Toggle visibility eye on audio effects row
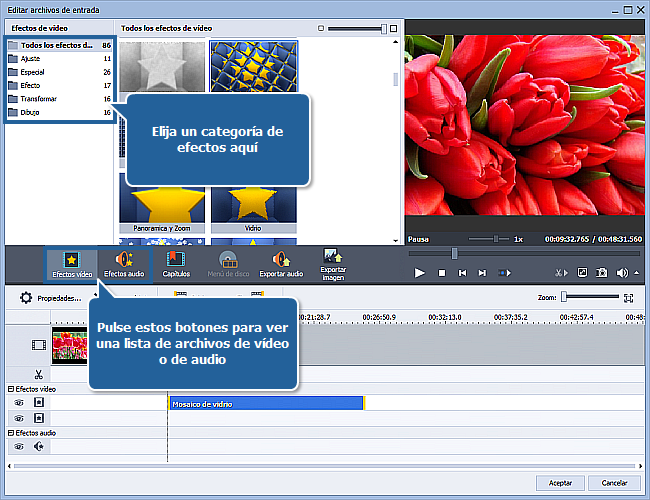Viewport: 650px width, 500px height. click(18, 447)
